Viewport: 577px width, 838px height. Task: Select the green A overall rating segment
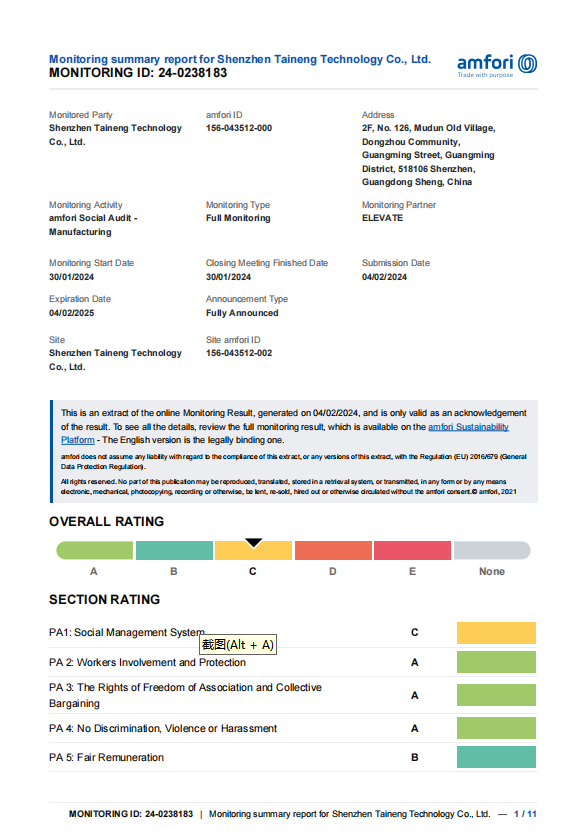(x=95, y=550)
